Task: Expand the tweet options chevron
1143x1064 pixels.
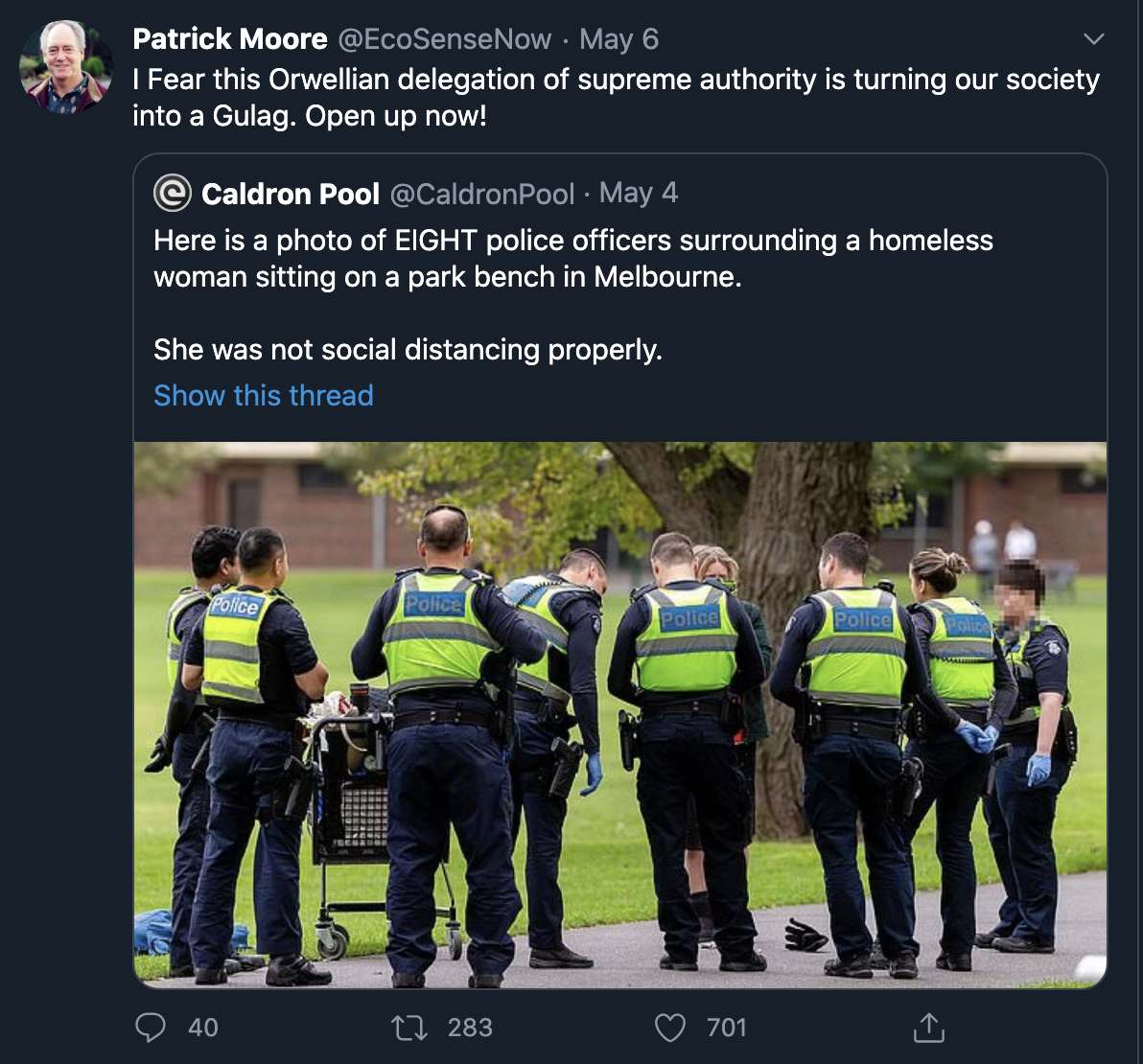Action: (1093, 38)
